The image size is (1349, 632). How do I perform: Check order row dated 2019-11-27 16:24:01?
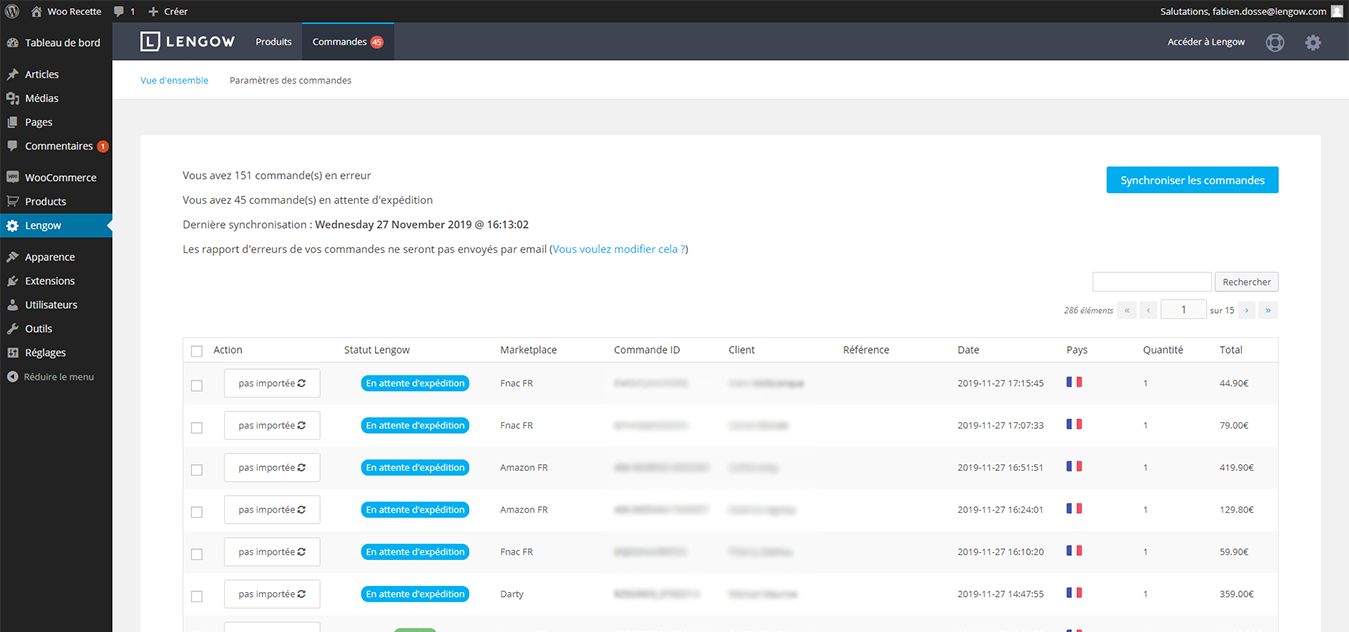pyautogui.click(x=197, y=511)
